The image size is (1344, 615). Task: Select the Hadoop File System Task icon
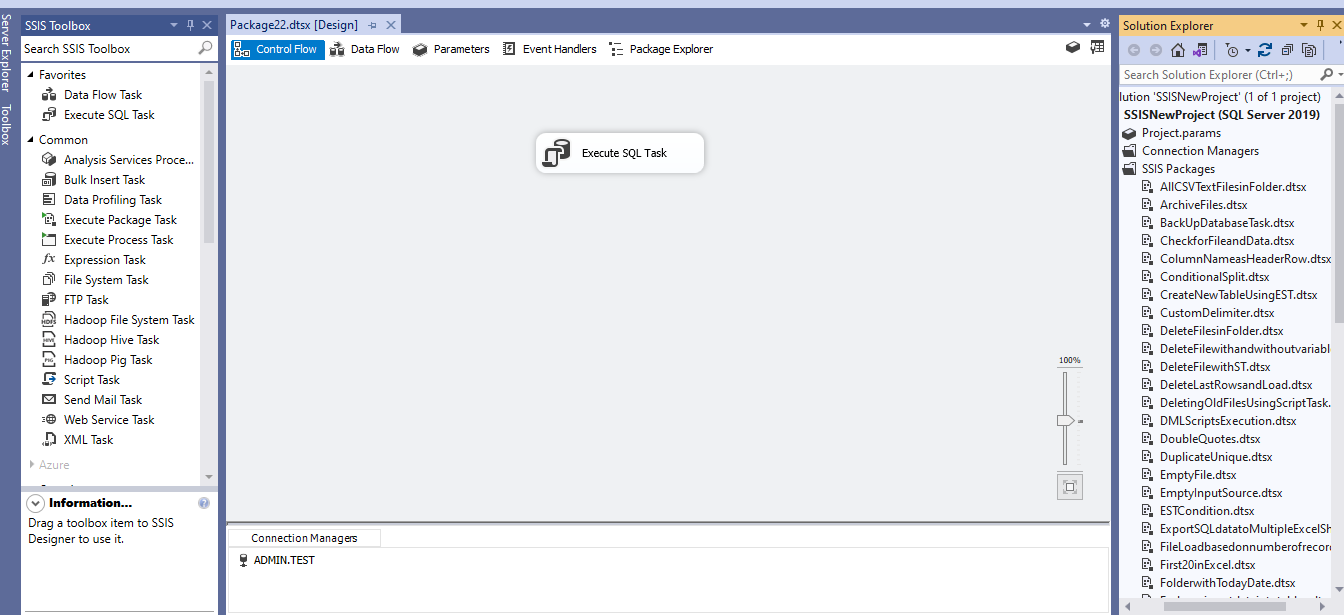49,320
